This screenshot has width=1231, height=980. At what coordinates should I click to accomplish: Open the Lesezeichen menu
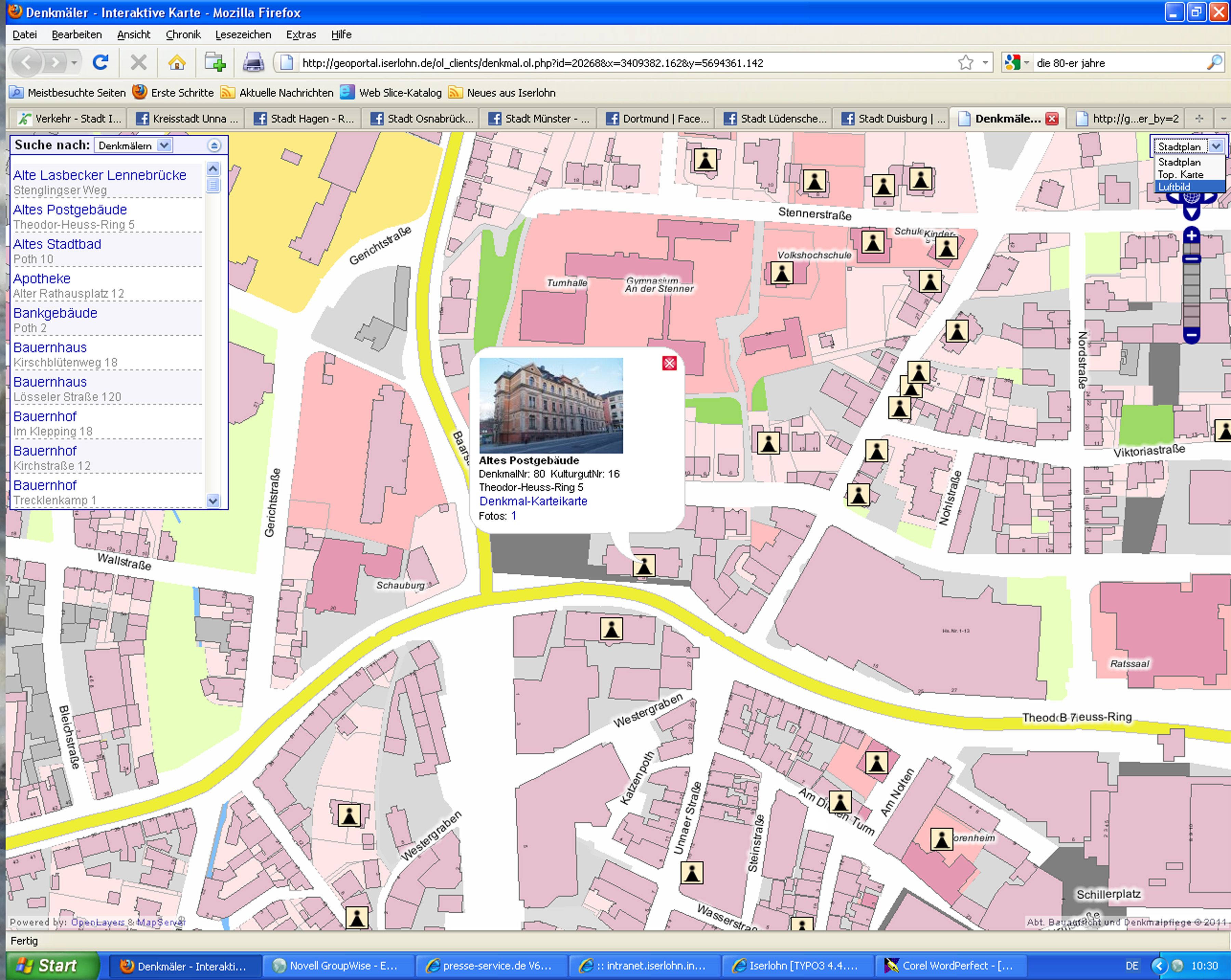click(x=243, y=35)
